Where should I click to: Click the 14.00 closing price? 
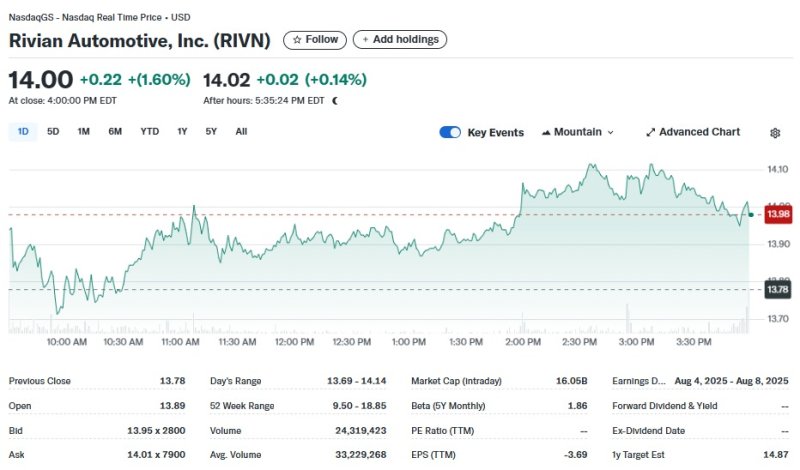pyautogui.click(x=41, y=80)
